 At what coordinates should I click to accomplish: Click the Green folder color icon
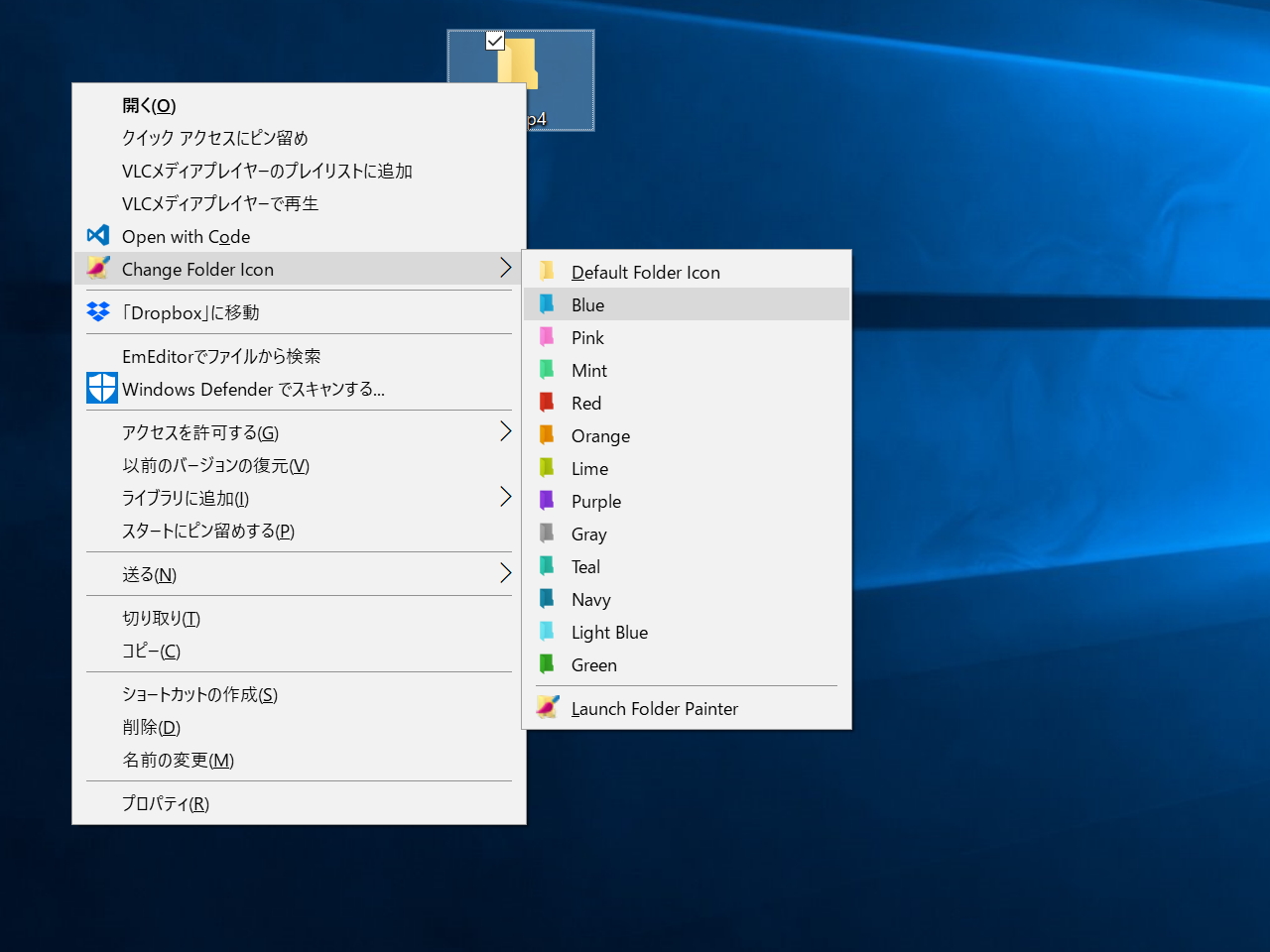pyautogui.click(x=547, y=663)
